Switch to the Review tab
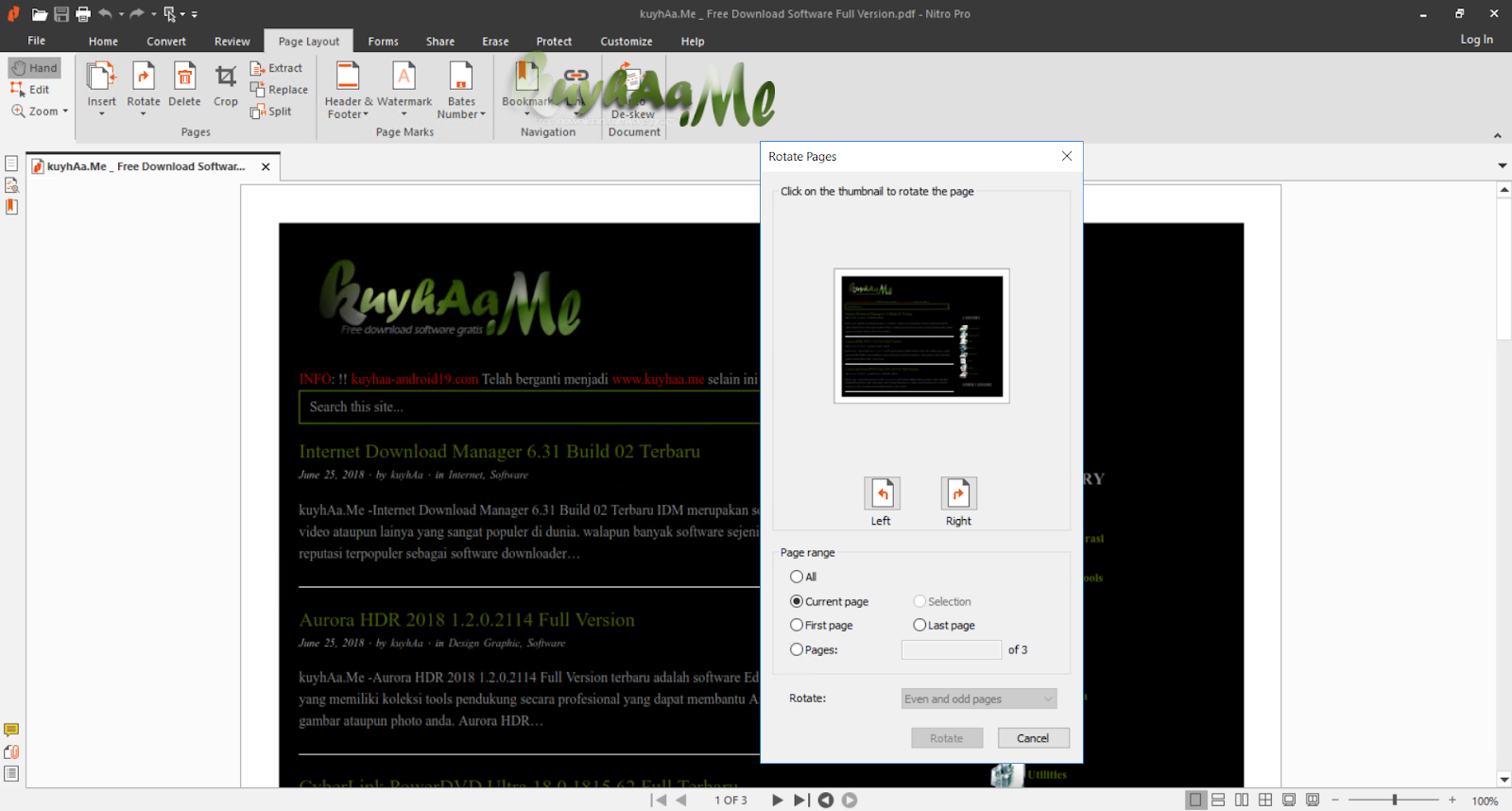The width and height of the screenshot is (1512, 811). click(x=232, y=42)
